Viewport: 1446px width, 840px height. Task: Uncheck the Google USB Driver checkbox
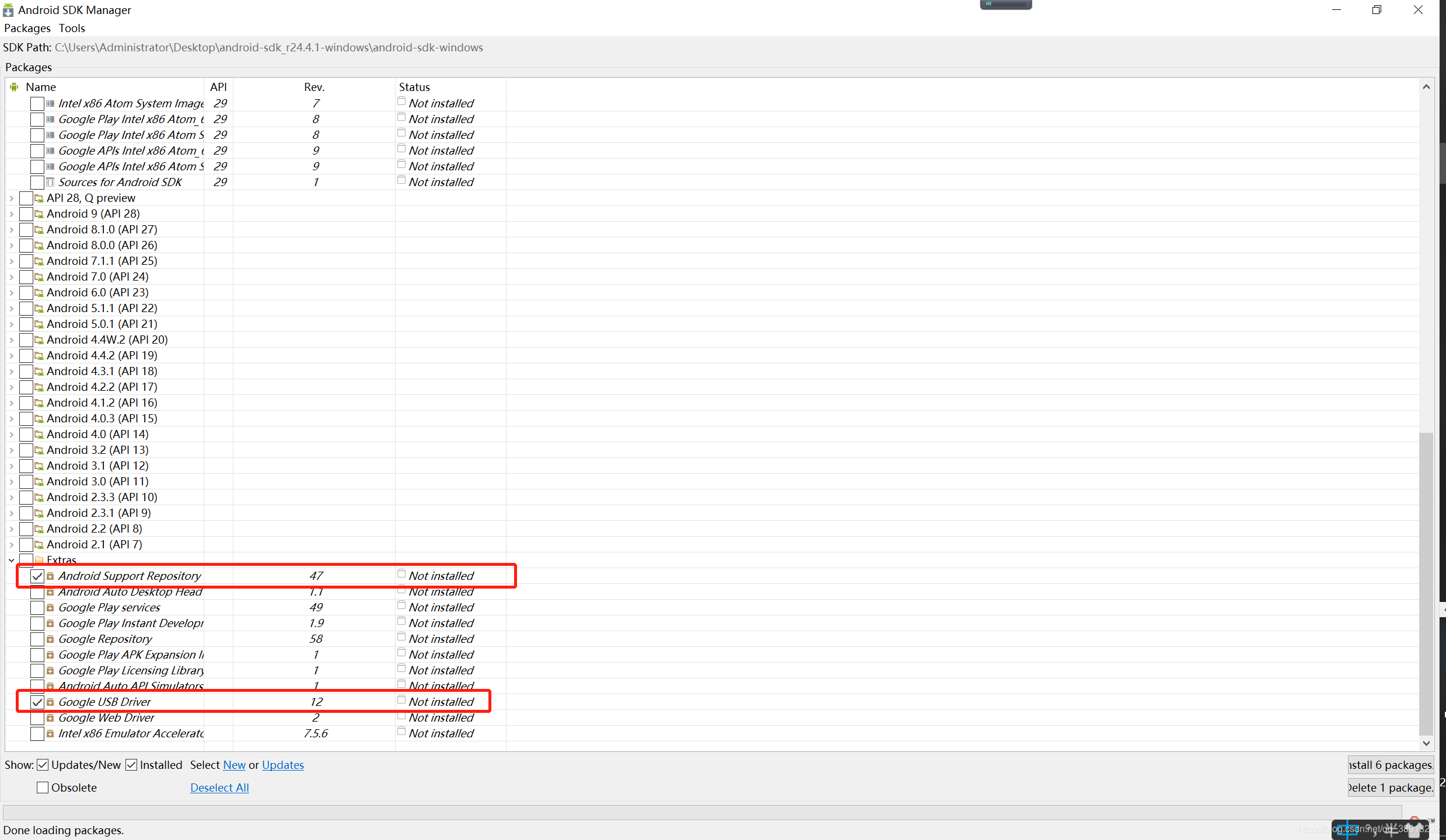(37, 702)
